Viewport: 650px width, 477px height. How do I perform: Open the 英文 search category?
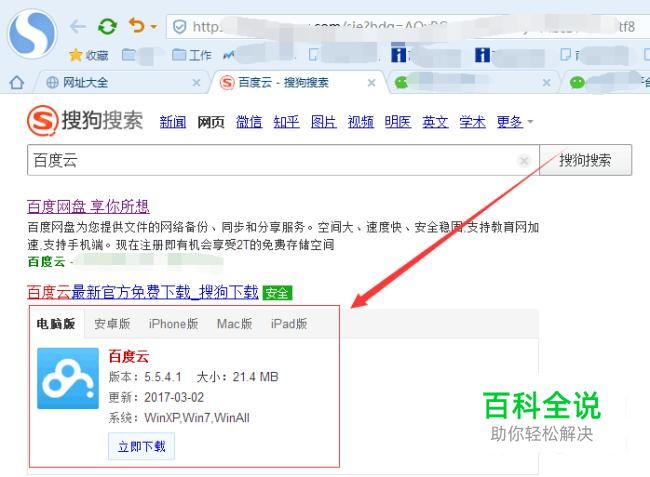point(435,122)
